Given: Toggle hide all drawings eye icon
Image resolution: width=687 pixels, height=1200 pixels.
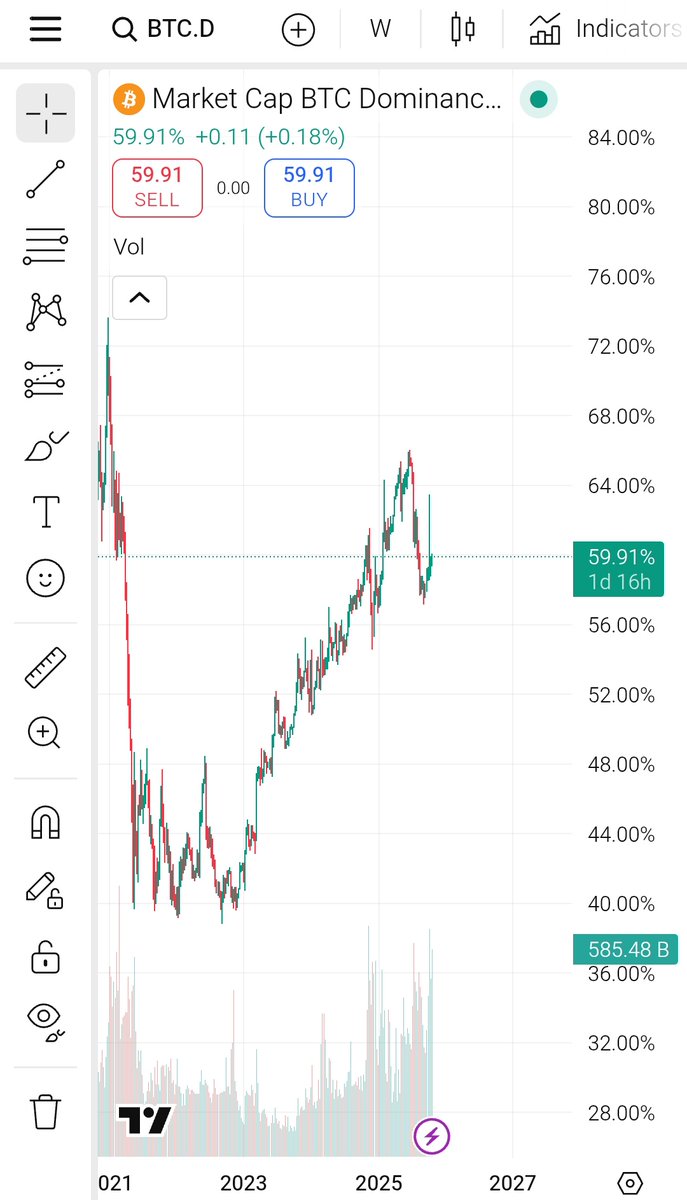Looking at the screenshot, I should pos(46,1020).
